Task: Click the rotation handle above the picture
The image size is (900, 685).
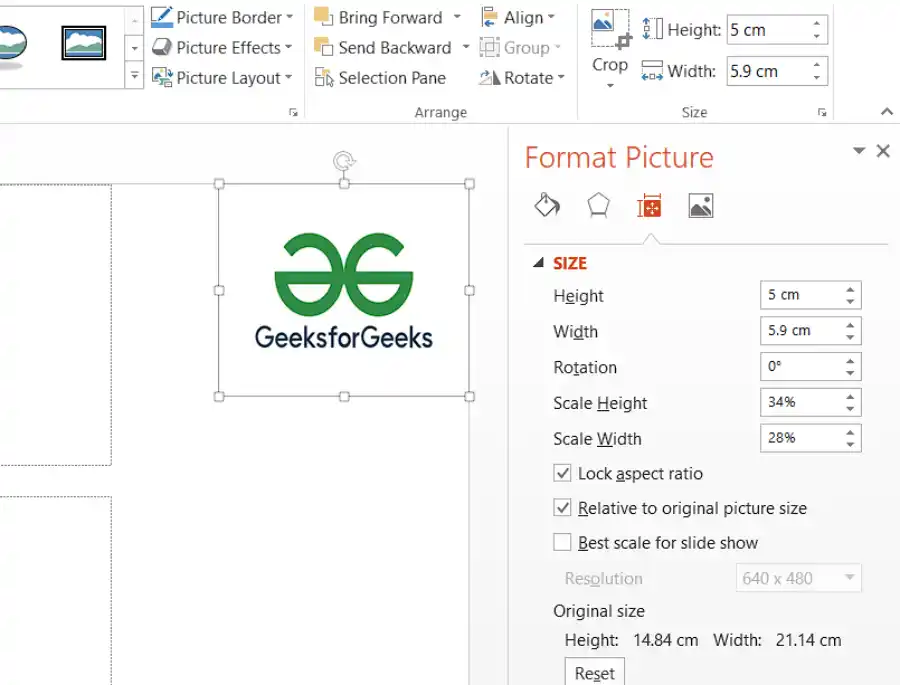Action: (x=344, y=161)
